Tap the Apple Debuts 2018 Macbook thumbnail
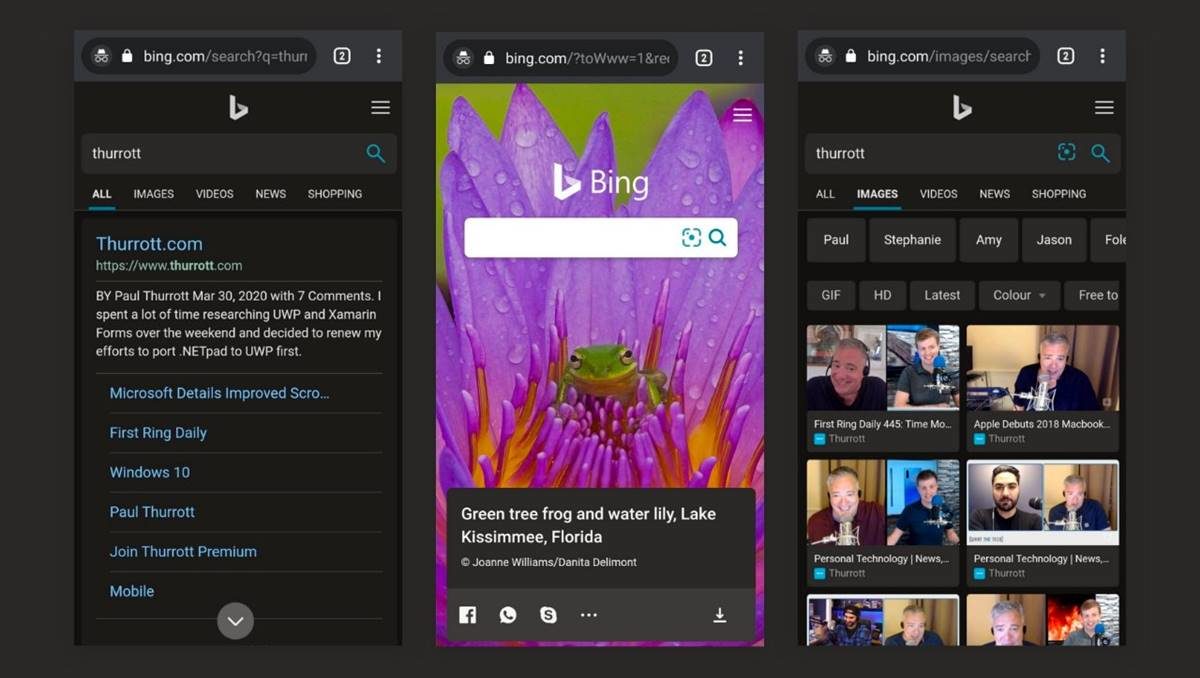This screenshot has height=678, width=1200. point(1042,367)
